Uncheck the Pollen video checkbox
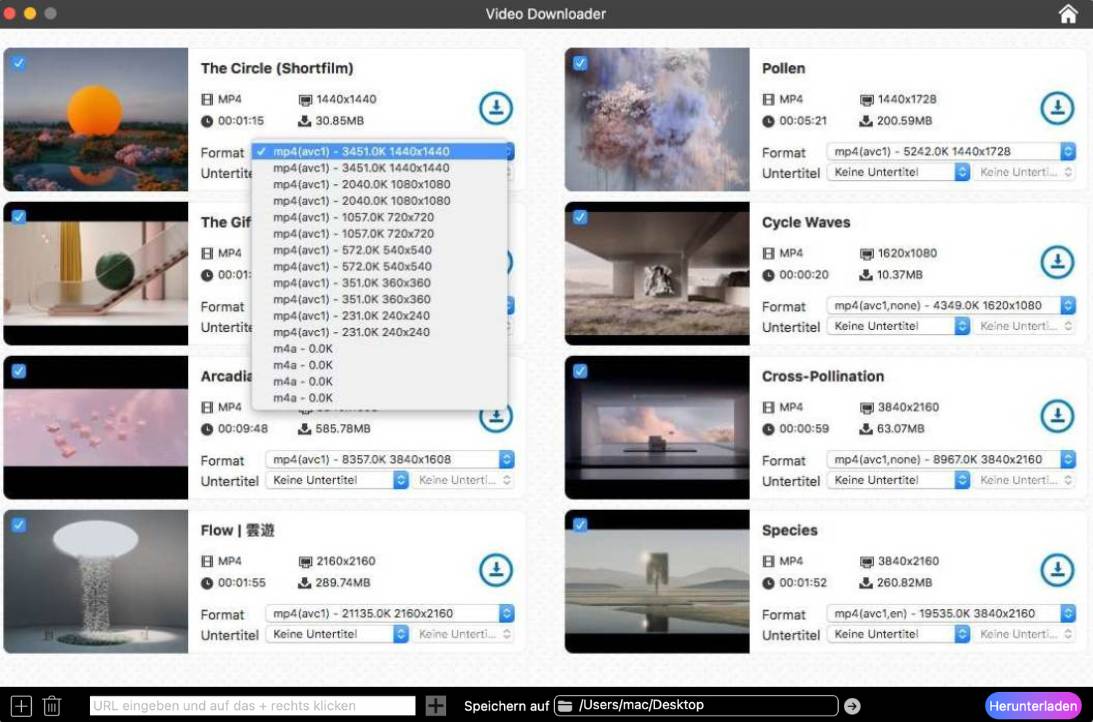Viewport: 1093px width, 722px height. tap(580, 63)
